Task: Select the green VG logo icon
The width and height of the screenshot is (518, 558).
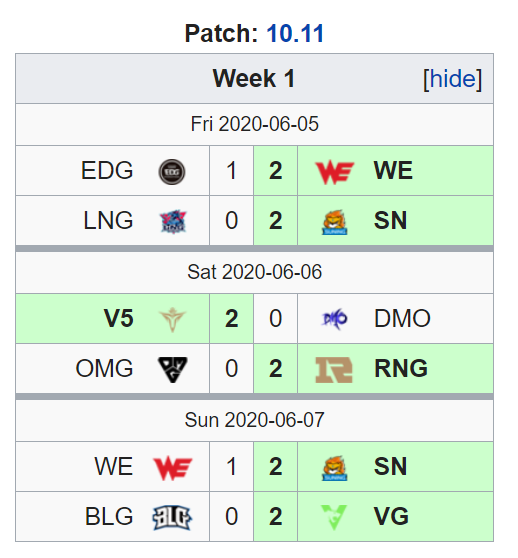Action: 334,517
